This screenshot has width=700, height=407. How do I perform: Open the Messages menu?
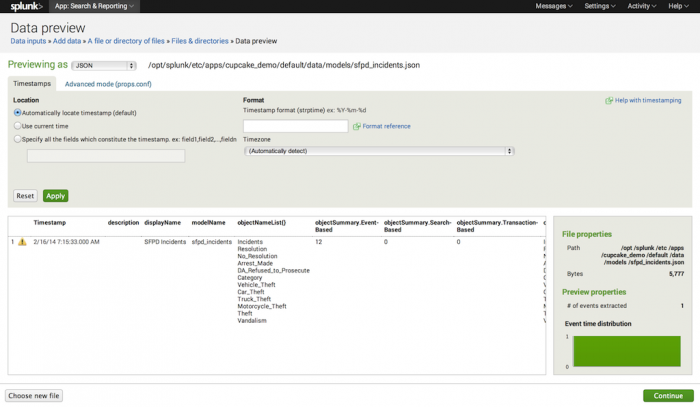(554, 6)
